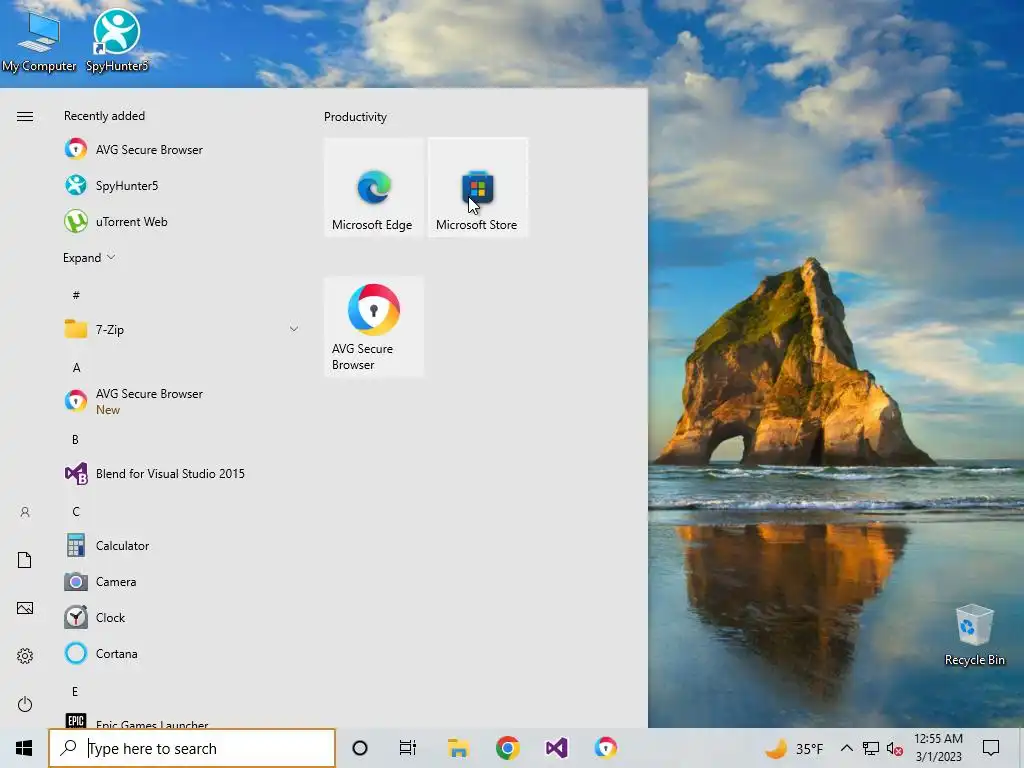Click the letter C section header
This screenshot has width=1024, height=768.
76,511
